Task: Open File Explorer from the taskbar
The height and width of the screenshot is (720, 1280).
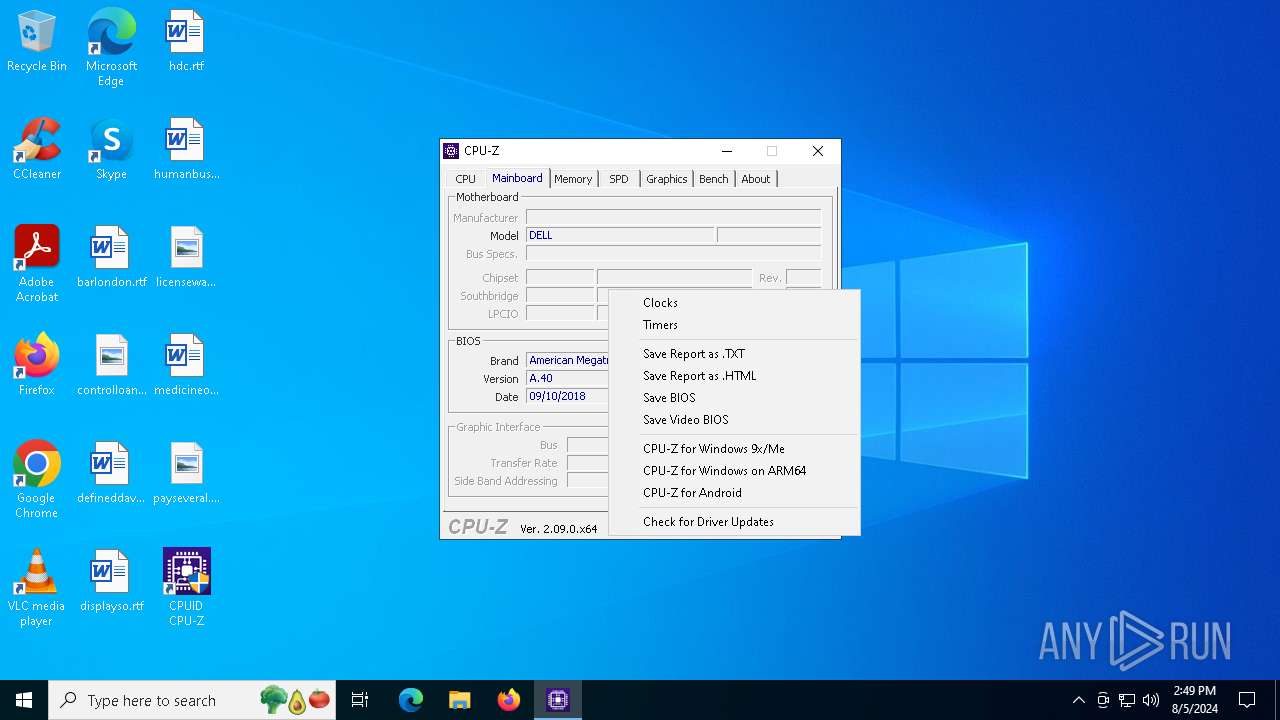Action: click(x=459, y=700)
